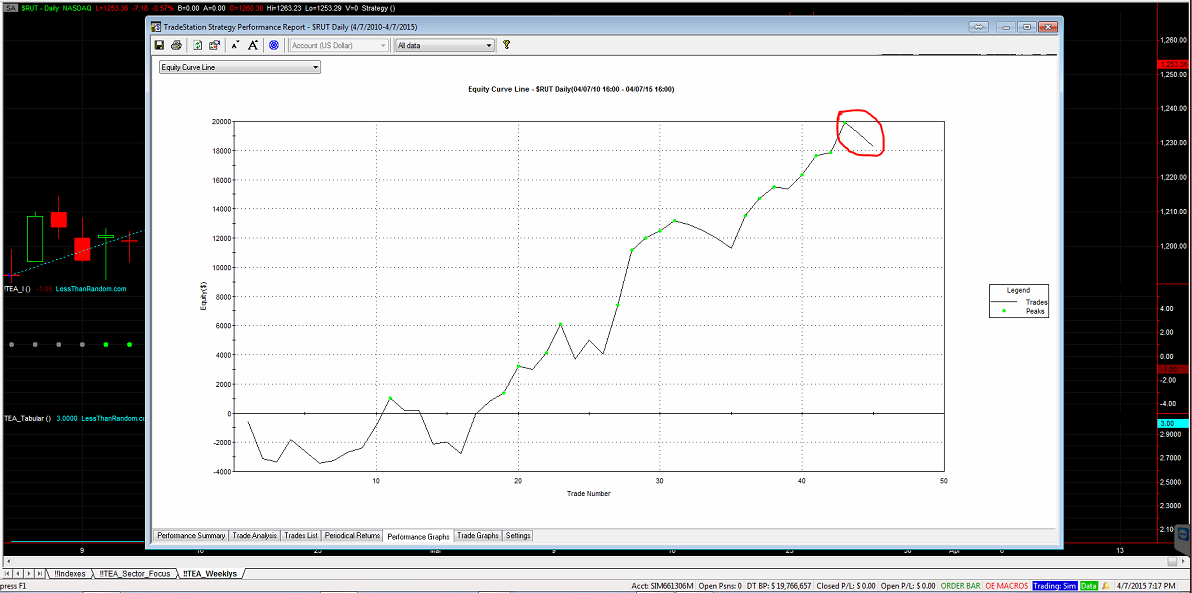
Task: Click the Trading: Sim mode indicator
Action: tap(1055, 586)
